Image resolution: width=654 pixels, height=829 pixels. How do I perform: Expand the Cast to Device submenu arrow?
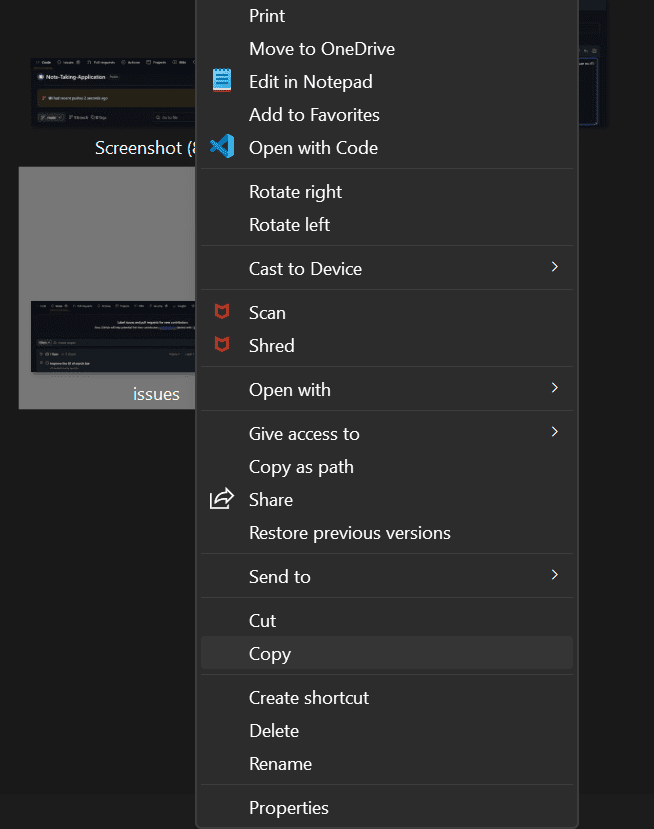click(555, 267)
